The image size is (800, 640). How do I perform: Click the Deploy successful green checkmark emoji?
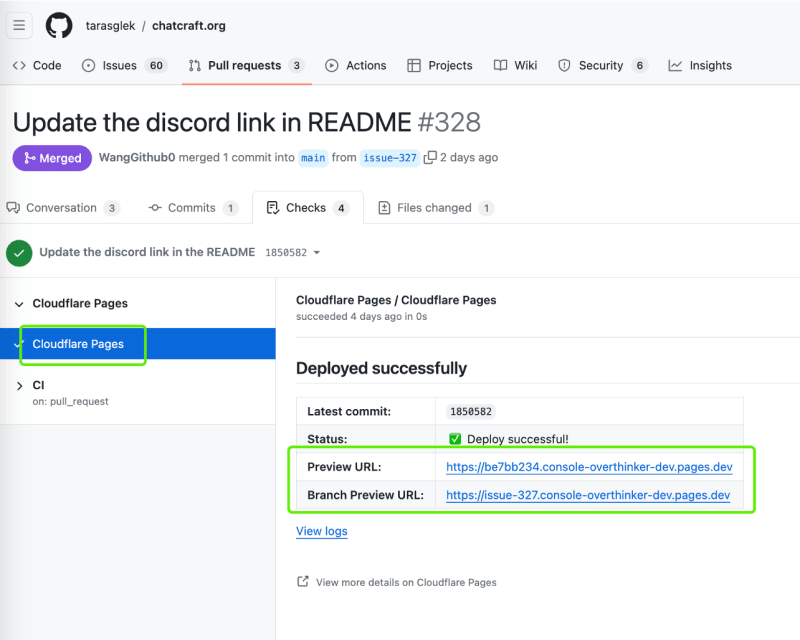[455, 439]
